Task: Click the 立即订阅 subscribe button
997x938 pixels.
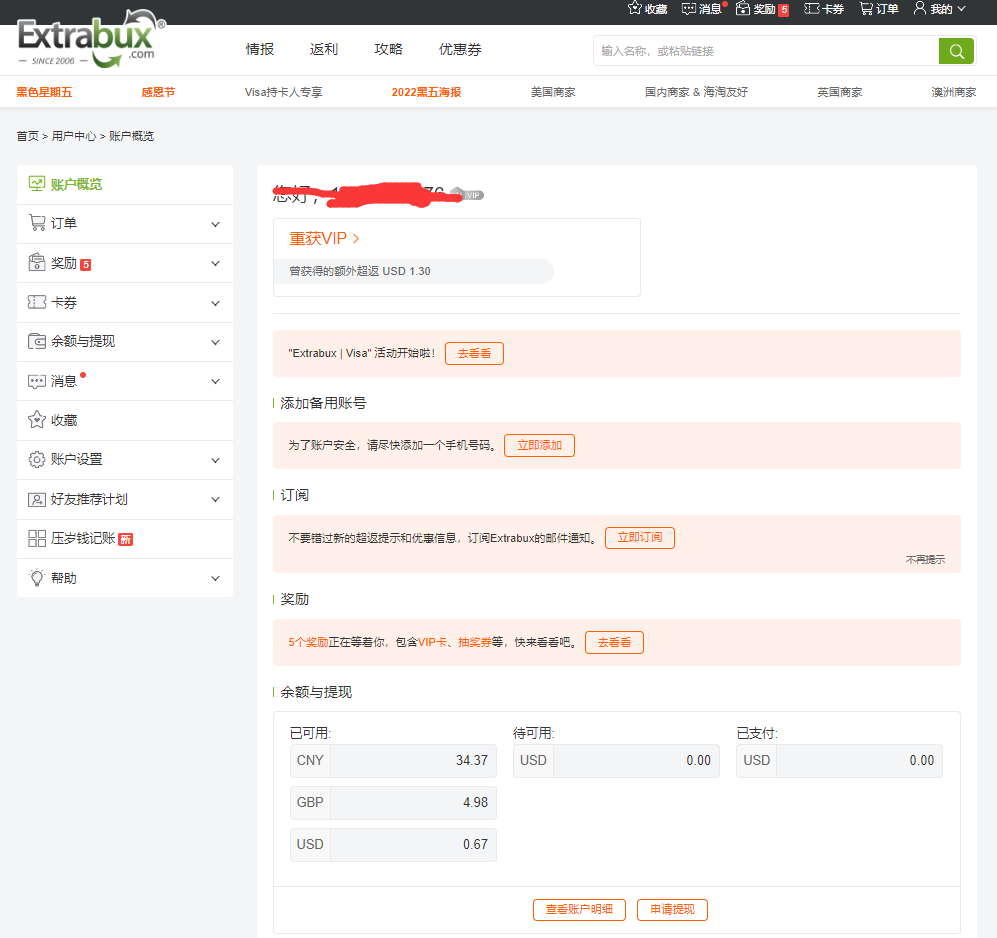Action: pos(640,538)
